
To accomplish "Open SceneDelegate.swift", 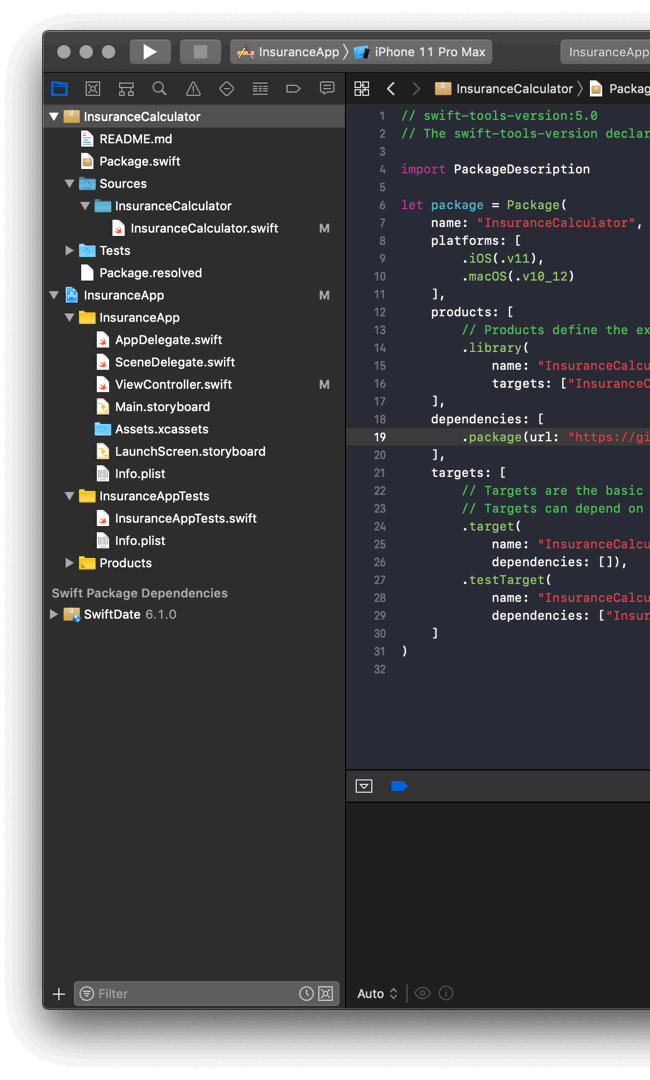I will coord(175,362).
